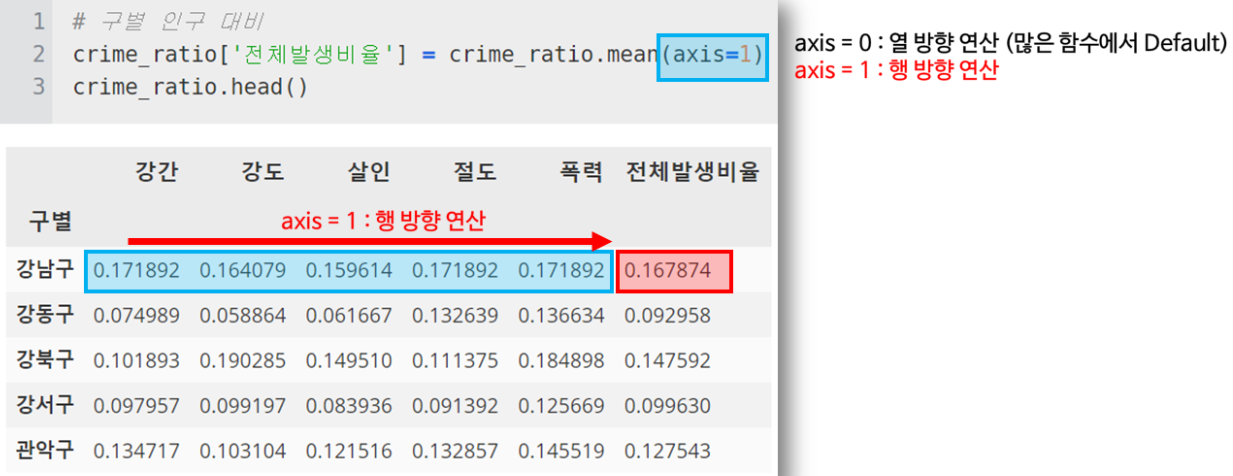Image resolution: width=1233 pixels, height=476 pixels.
Task: Click 강북구 절도 value 0.111375
Action: click(455, 361)
